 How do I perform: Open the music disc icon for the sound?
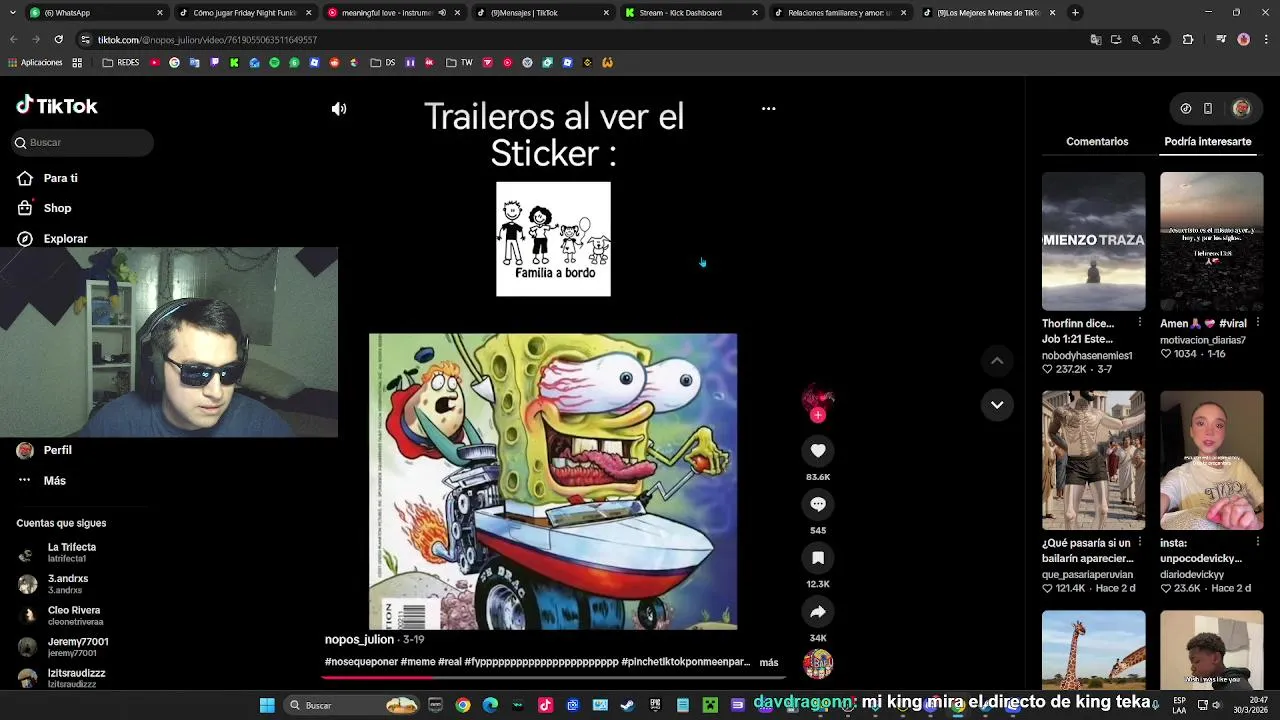(818, 663)
